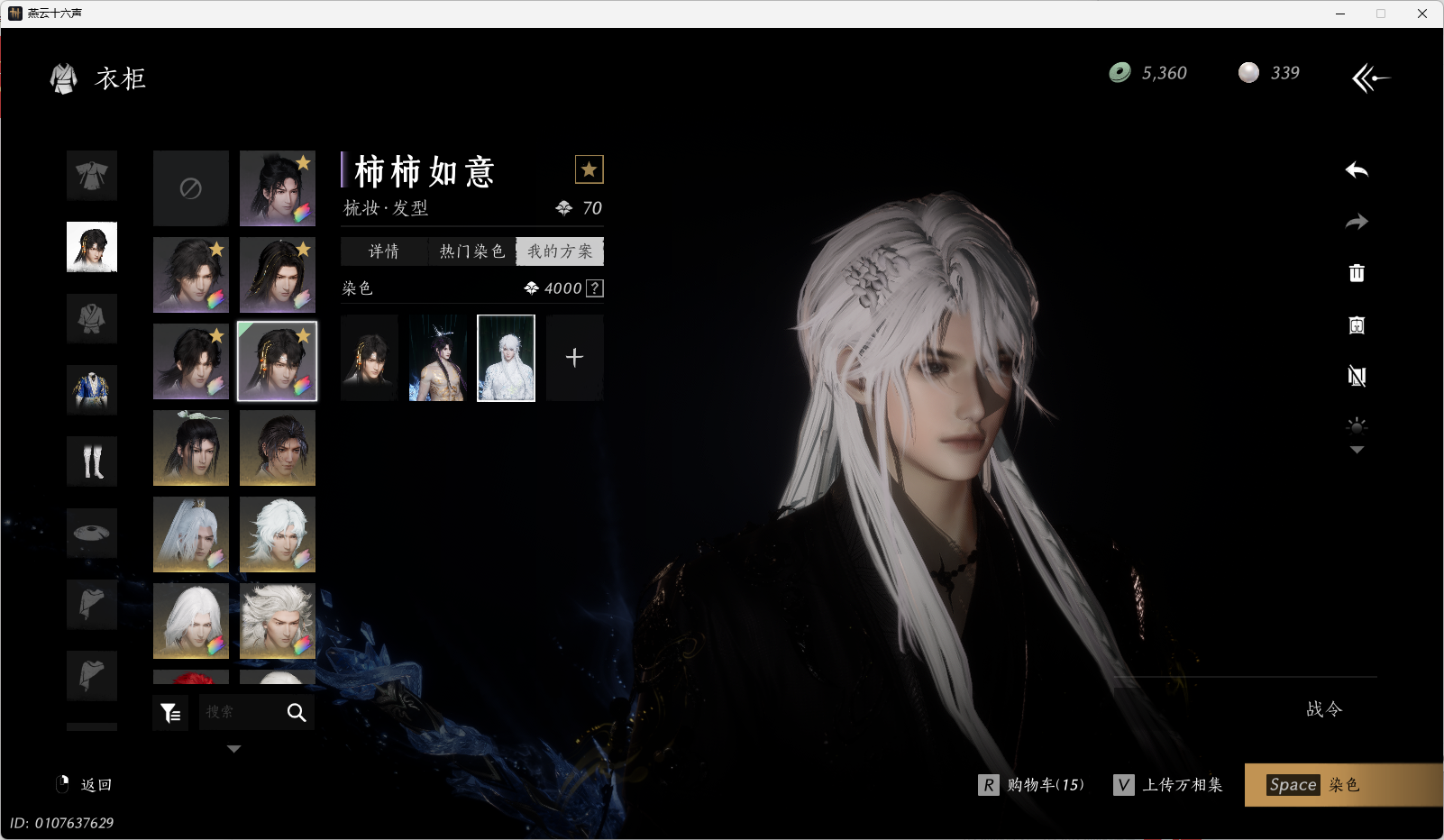Add a new dye scheme with plus
Viewport: 1444px width, 840px height.
click(x=574, y=358)
